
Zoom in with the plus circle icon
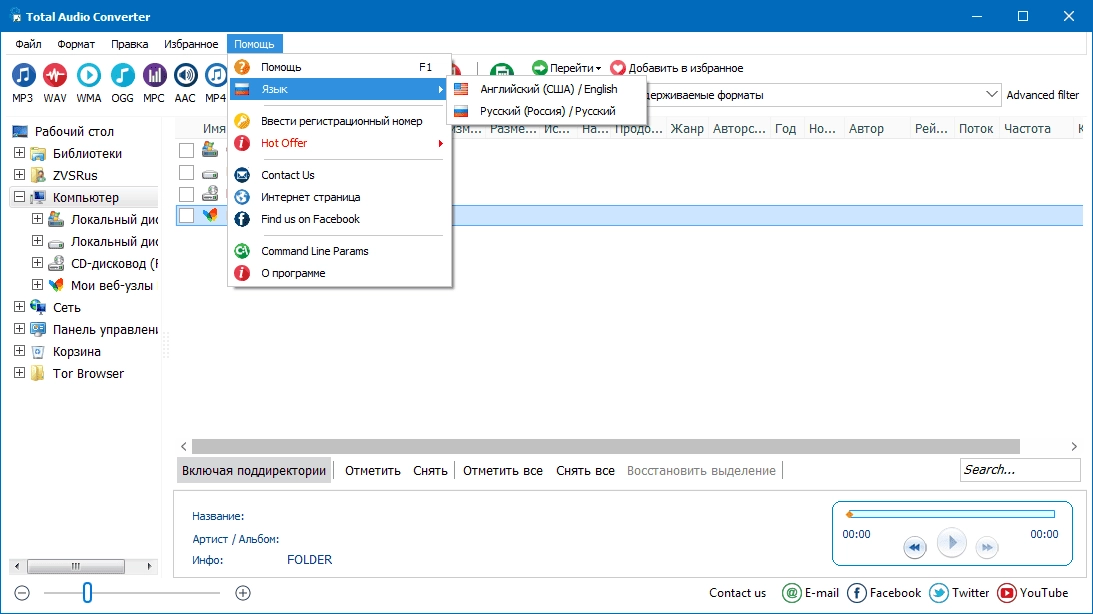click(243, 593)
